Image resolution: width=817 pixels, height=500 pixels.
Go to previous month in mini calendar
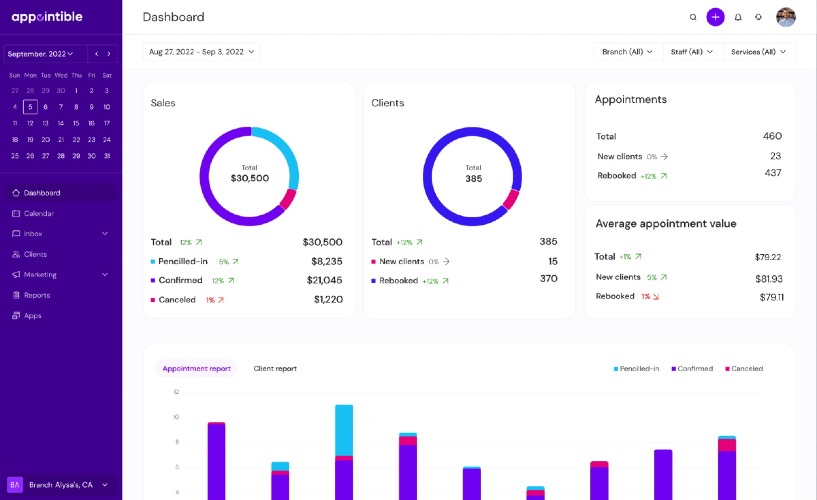[x=96, y=54]
